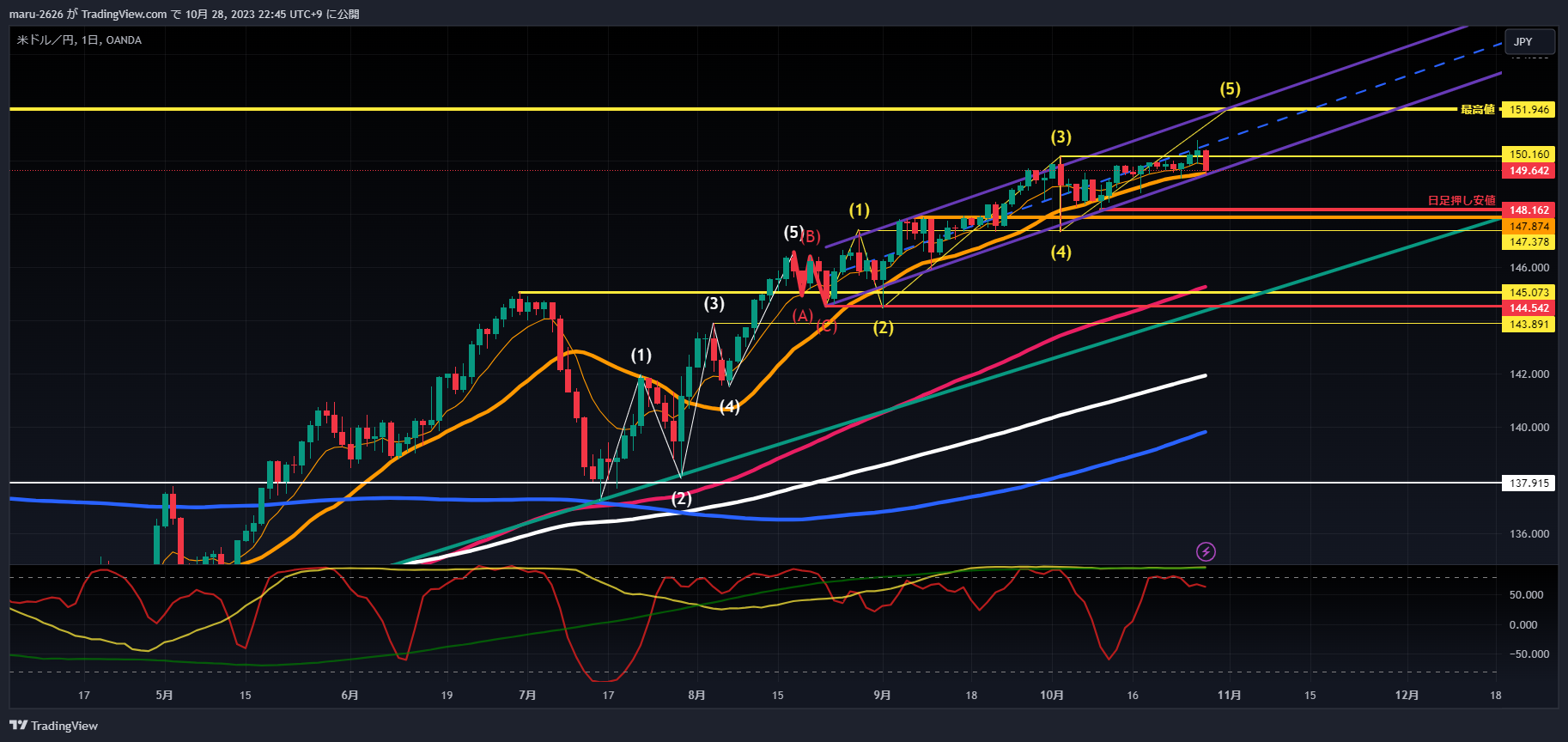Click the red 148.162 price label

[1529, 210]
